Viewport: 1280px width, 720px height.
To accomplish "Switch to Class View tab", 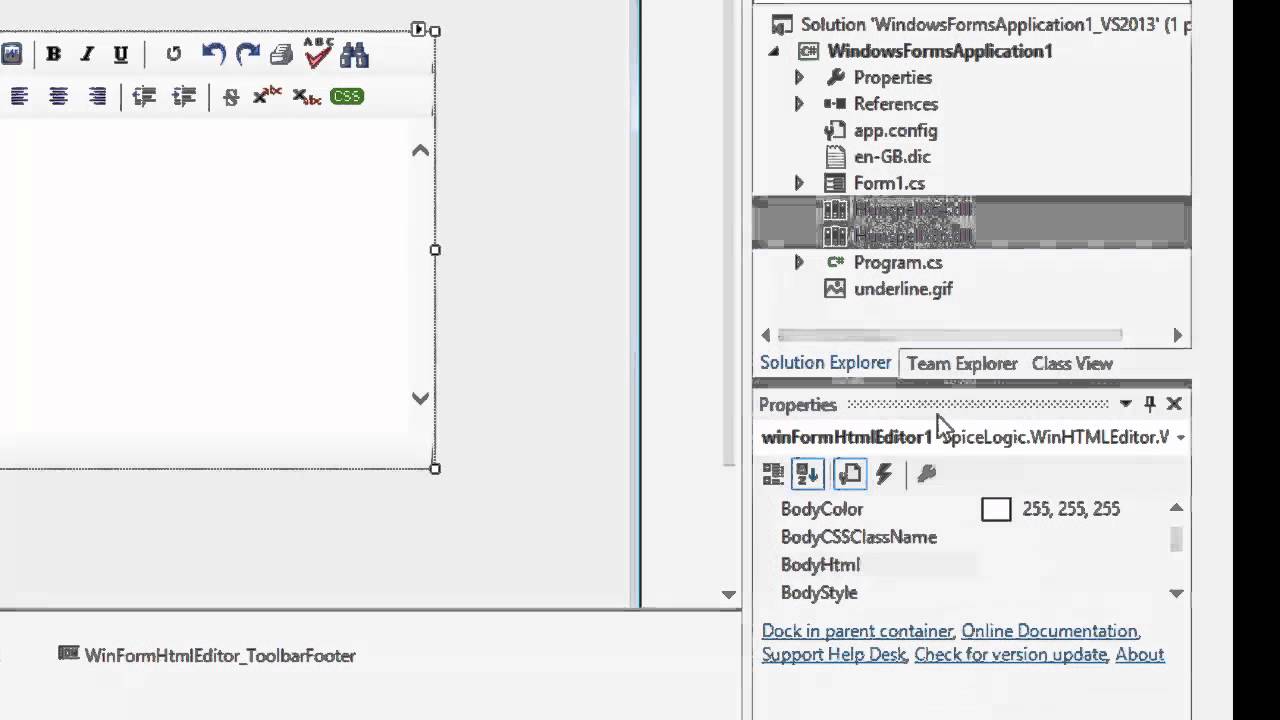I will click(x=1072, y=364).
